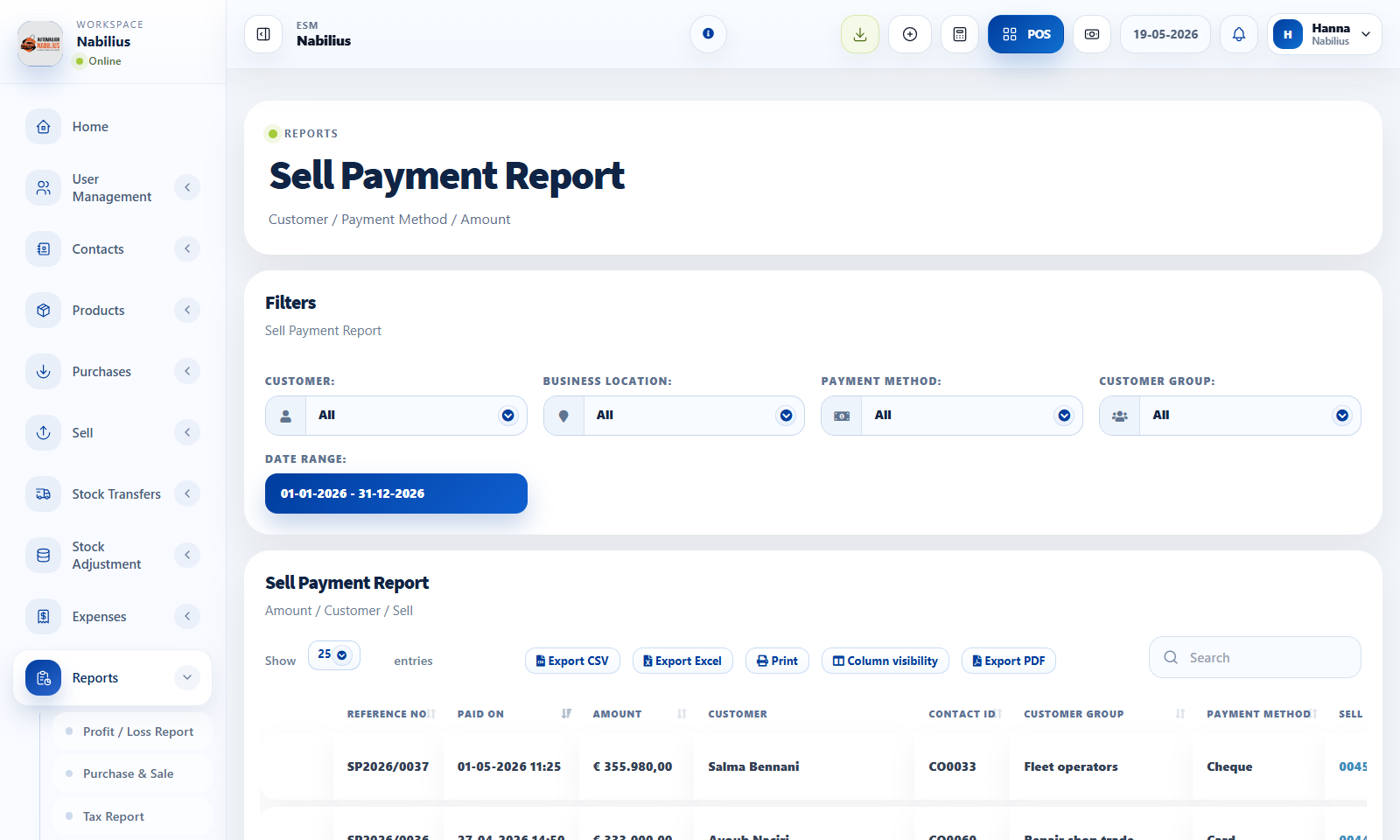Image resolution: width=1400 pixels, height=840 pixels.
Task: Click contact ID CO0033
Action: pyautogui.click(x=952, y=766)
